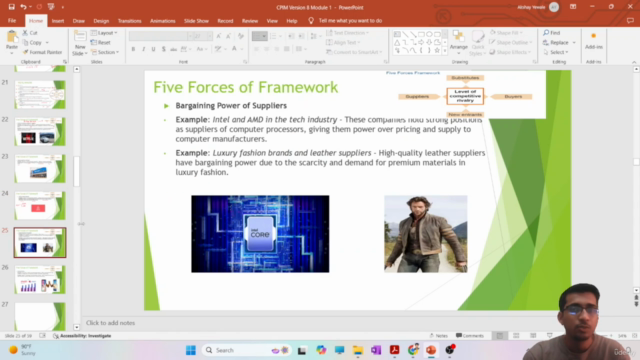Open the Windows Start menu

tap(191, 350)
